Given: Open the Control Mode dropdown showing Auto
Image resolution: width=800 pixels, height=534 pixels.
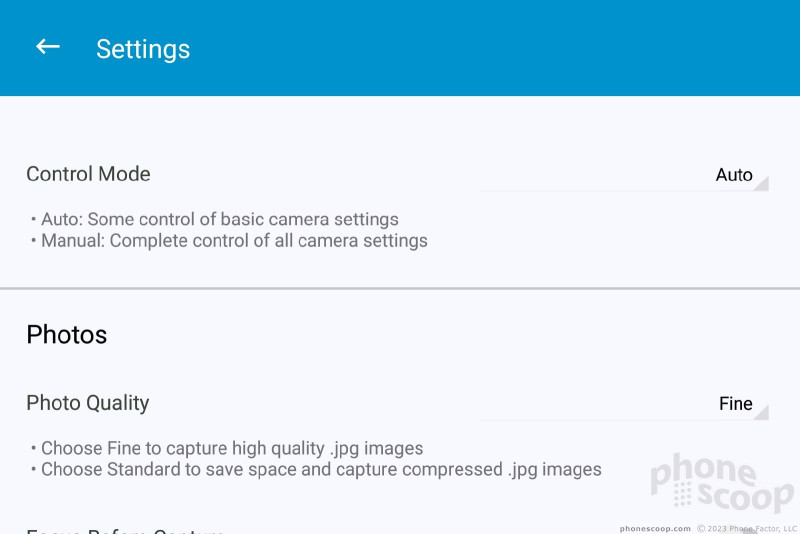Looking at the screenshot, I should tap(623, 175).
